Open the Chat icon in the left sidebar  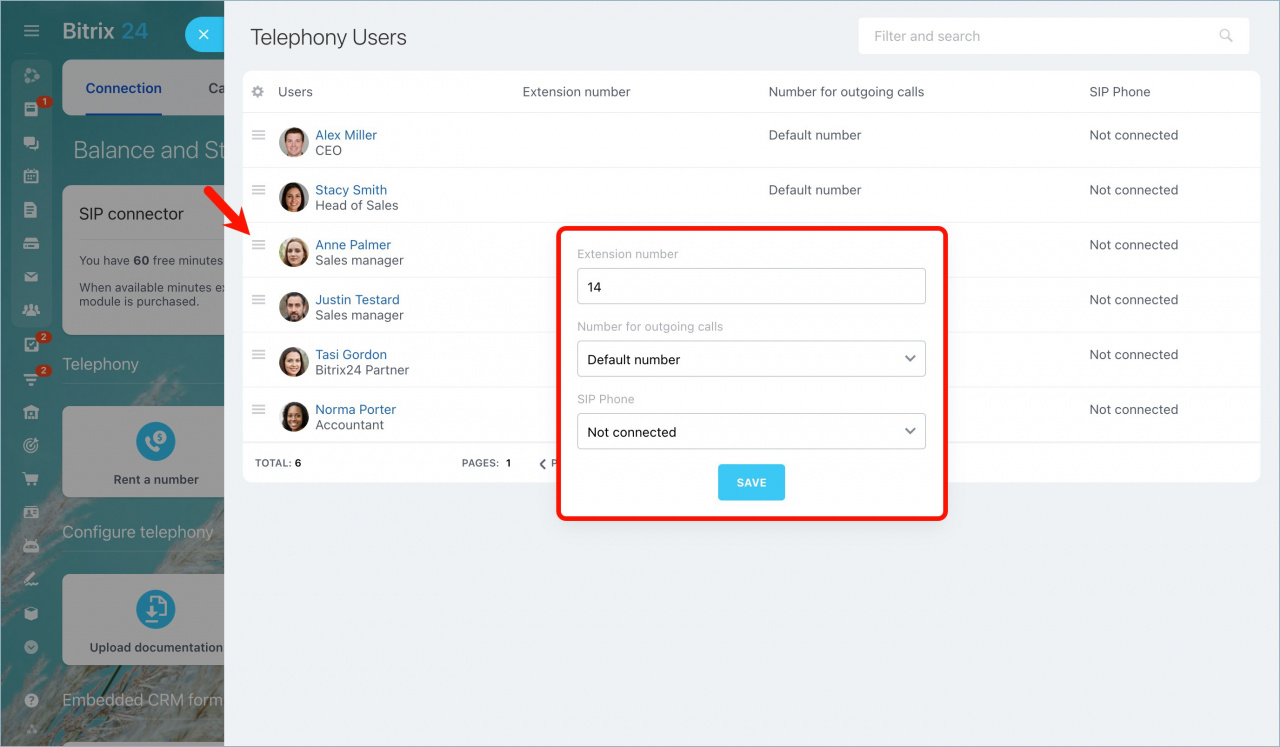pos(31,142)
